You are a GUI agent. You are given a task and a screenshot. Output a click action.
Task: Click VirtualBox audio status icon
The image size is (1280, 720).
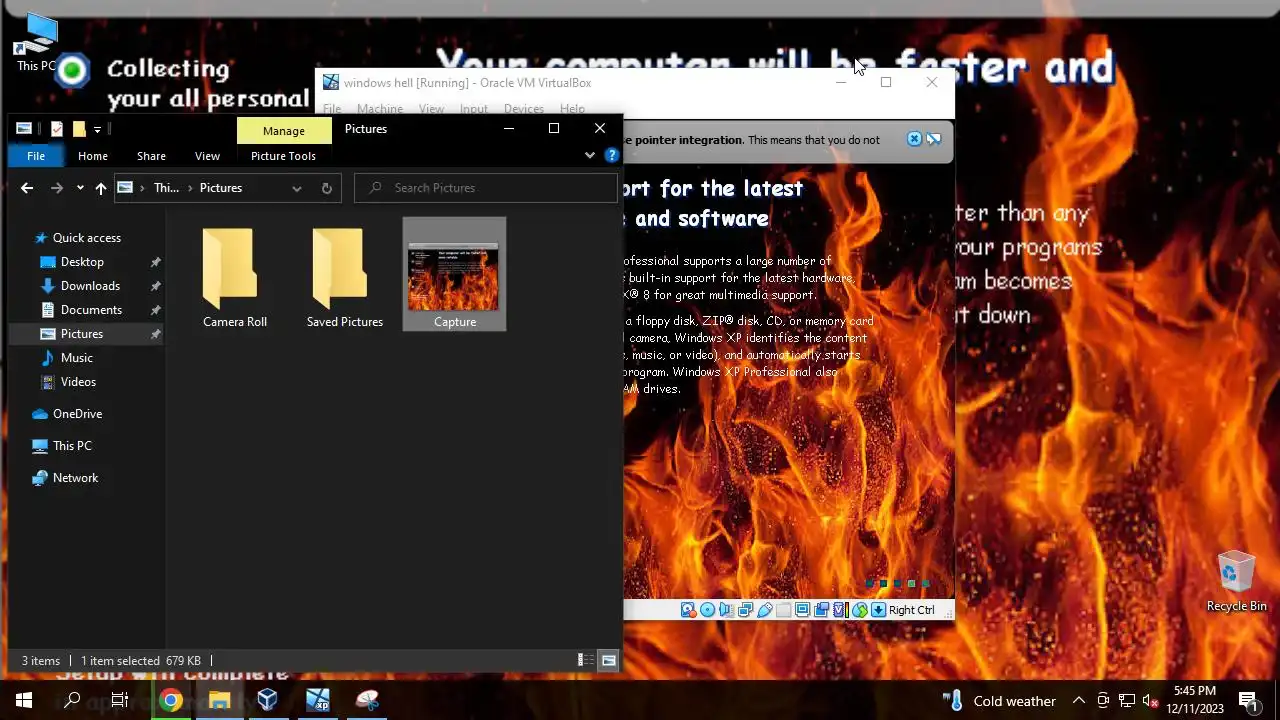tap(727, 610)
